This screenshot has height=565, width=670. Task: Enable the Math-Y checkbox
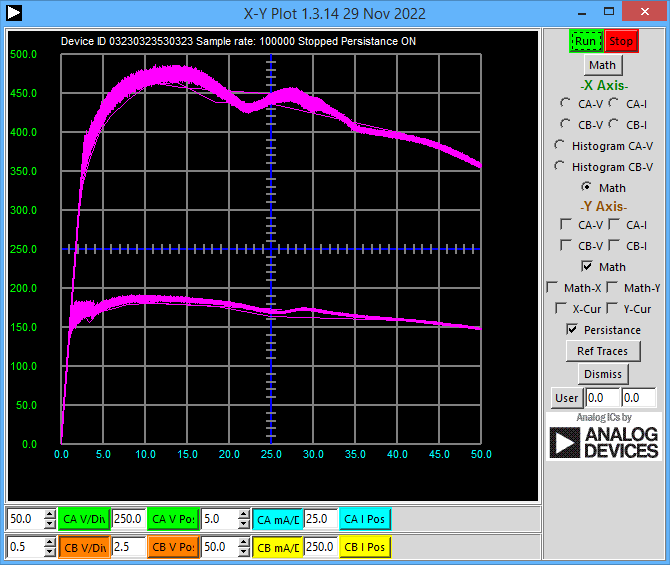(612, 288)
